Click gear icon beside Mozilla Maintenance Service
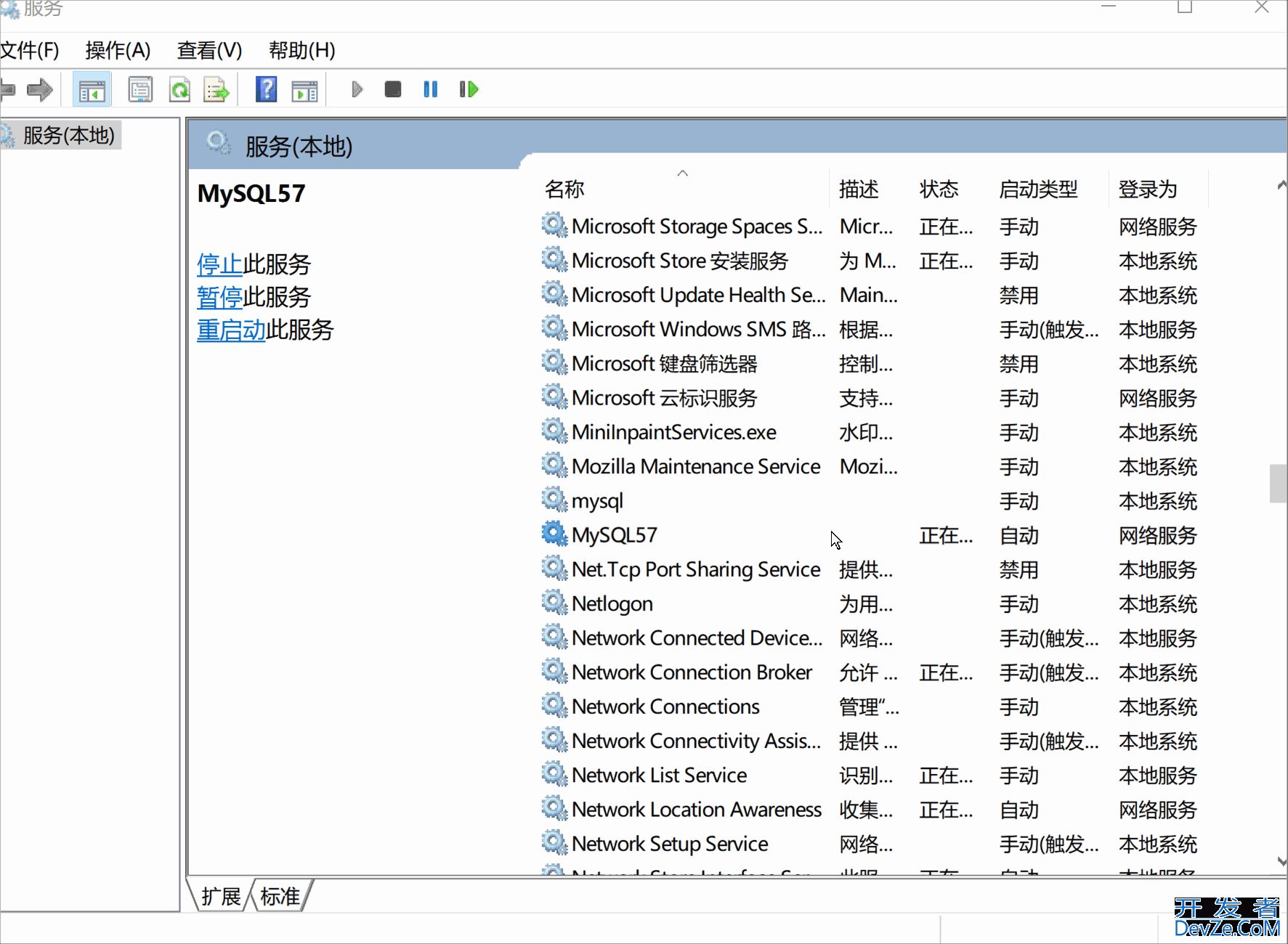The image size is (1288, 944). (554, 465)
